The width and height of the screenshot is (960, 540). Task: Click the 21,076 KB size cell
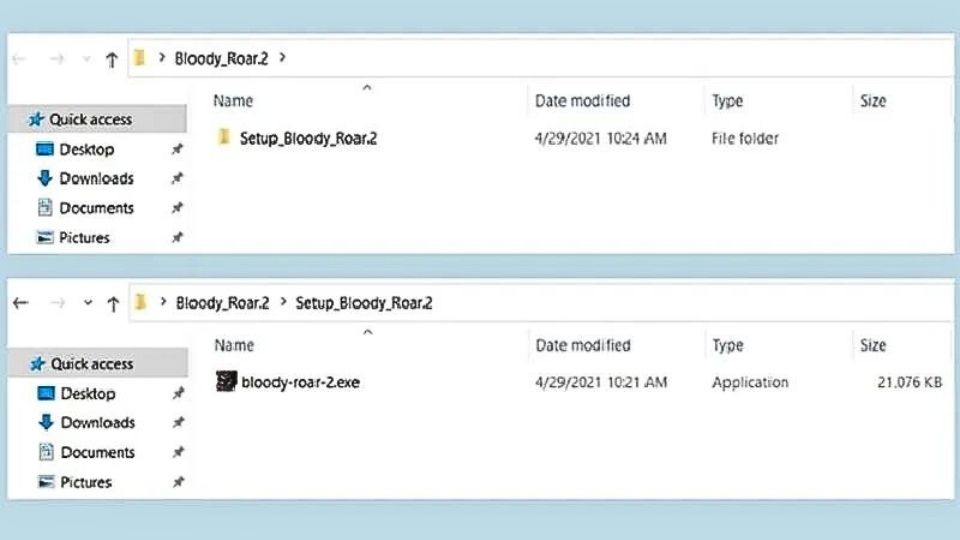tap(909, 383)
